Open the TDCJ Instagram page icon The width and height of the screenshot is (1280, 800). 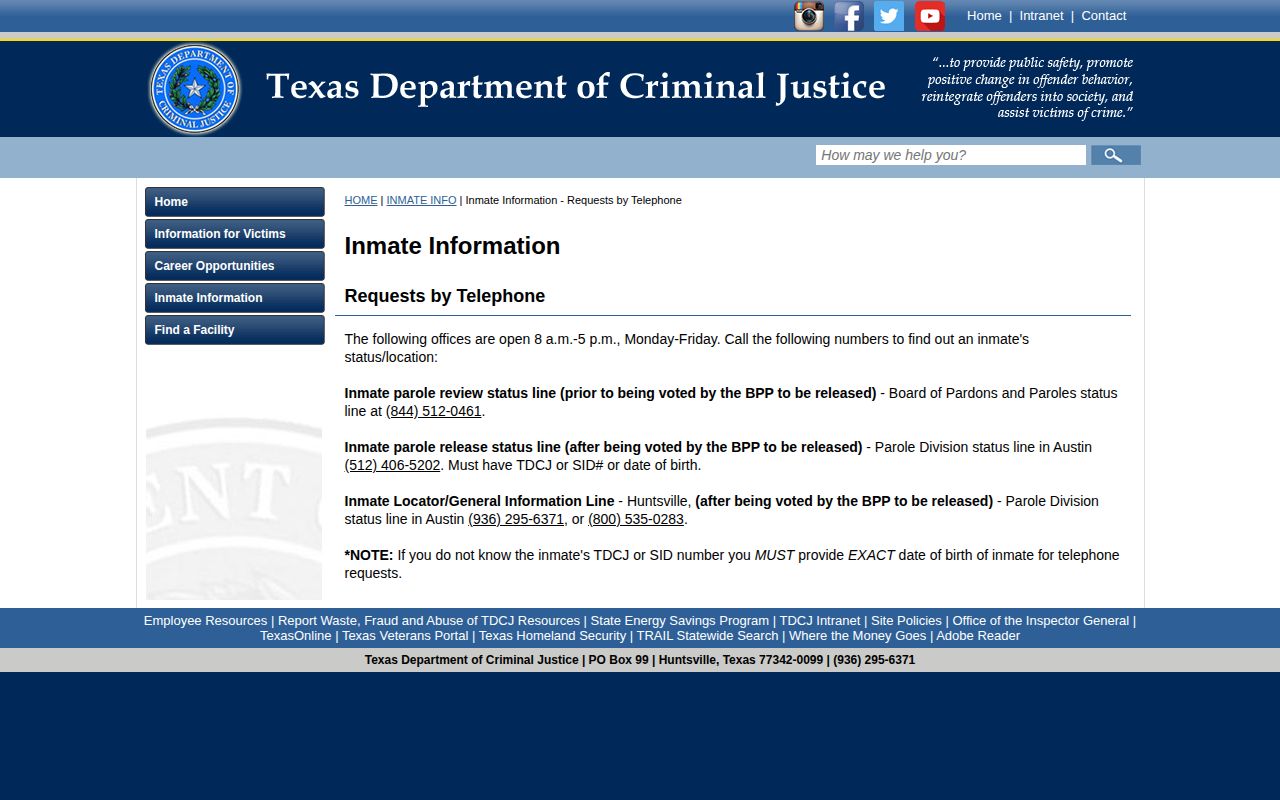click(809, 16)
